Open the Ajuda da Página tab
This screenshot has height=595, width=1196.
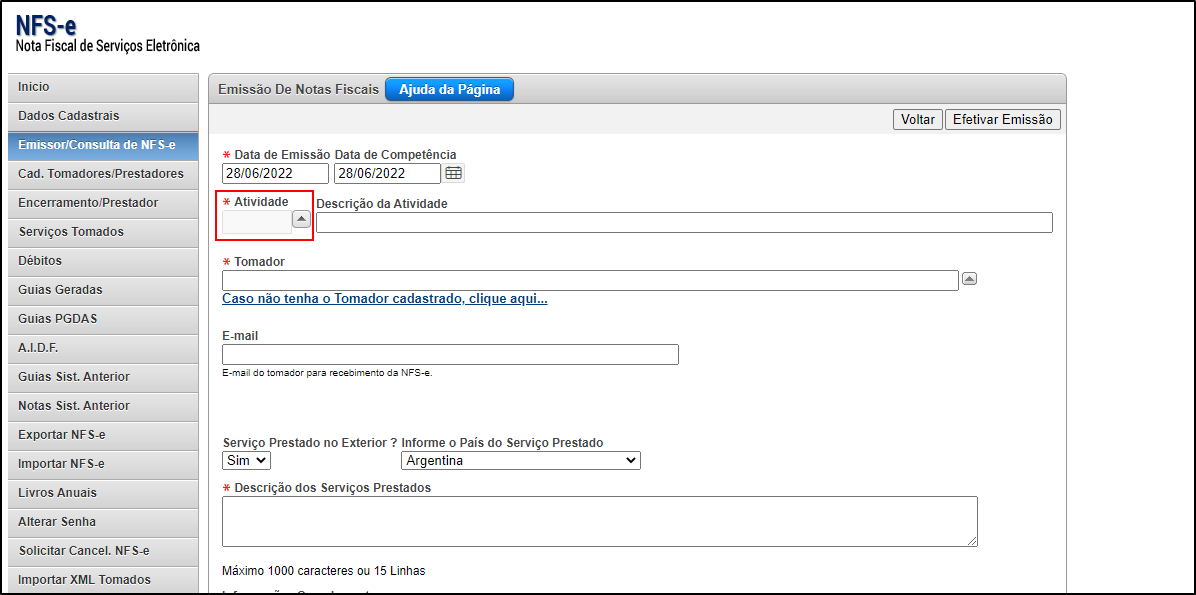[x=449, y=89]
